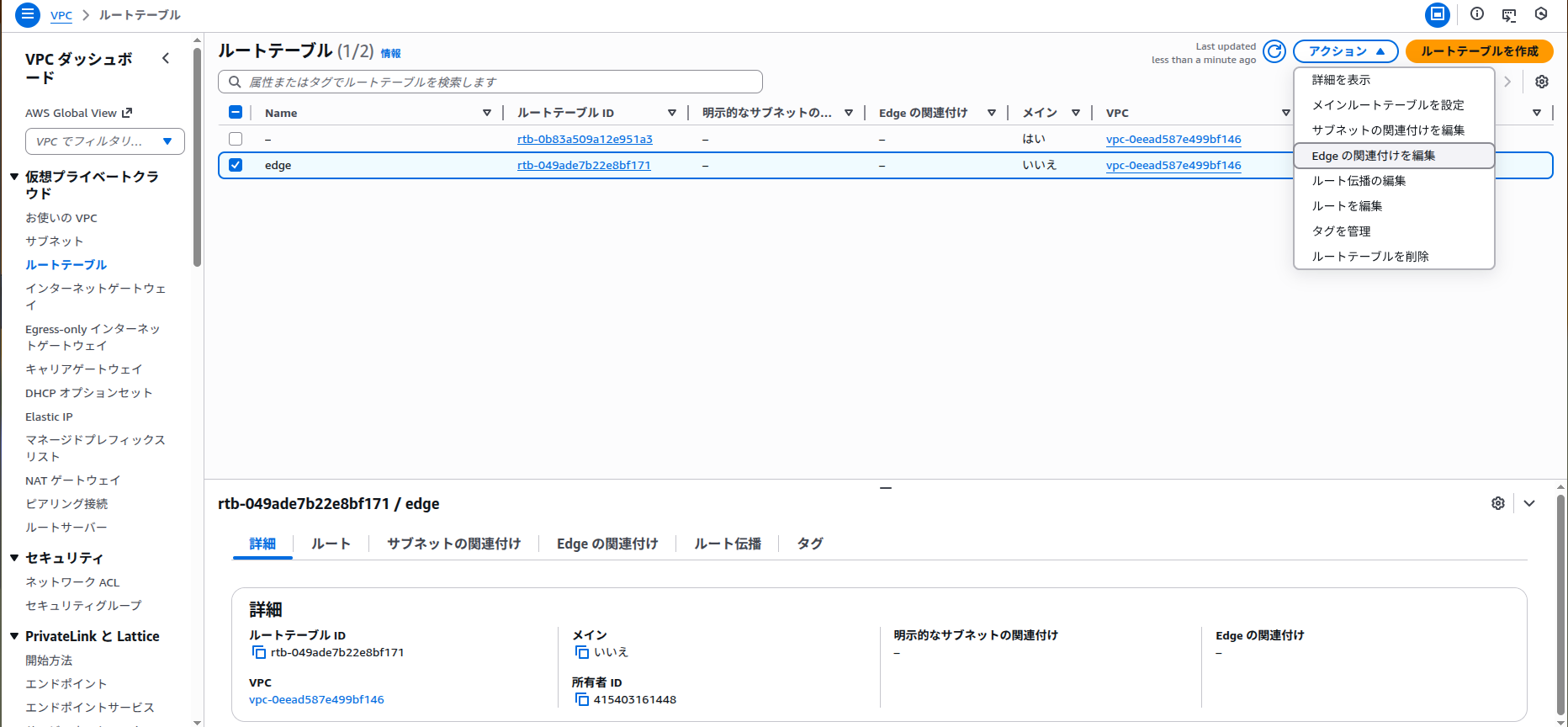Open route table rtb-049ade7b22e8bf171 link
Viewport: 1568px width, 727px height.
584,165
